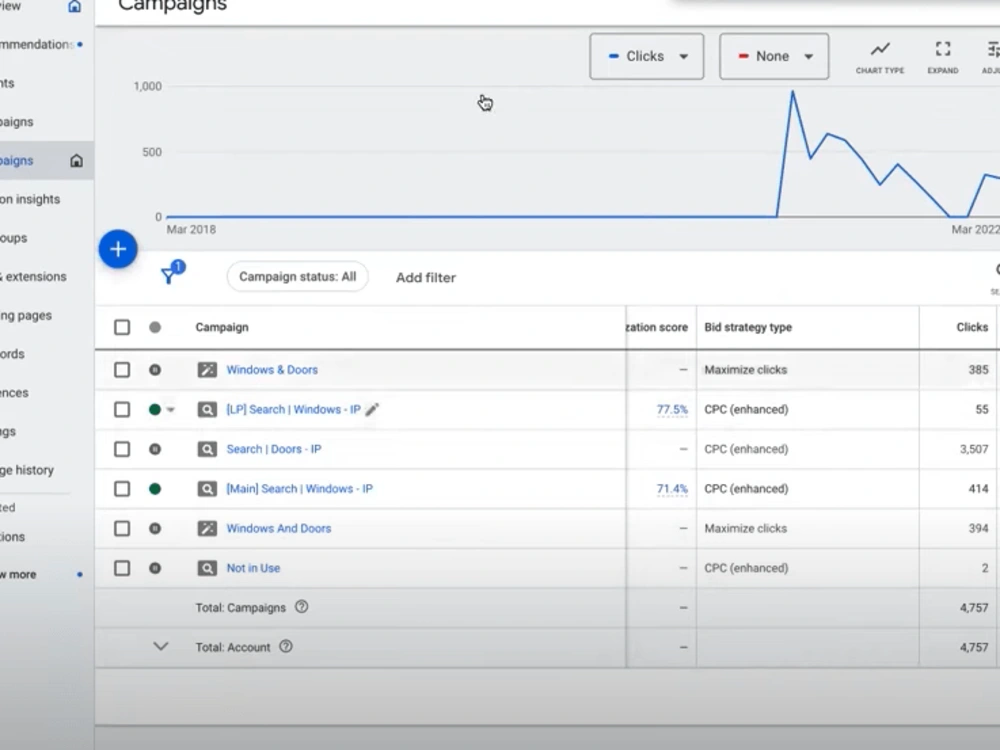
Task: Open Ads & extensions in the sidebar
Action: click(x=33, y=276)
